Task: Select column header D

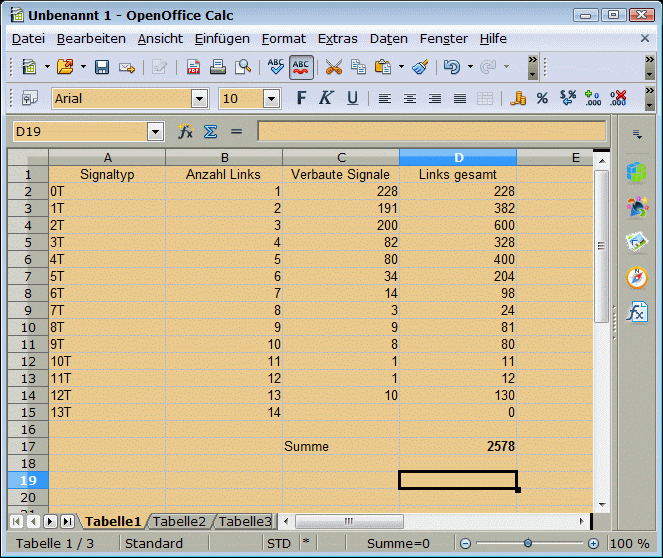Action: tap(458, 158)
